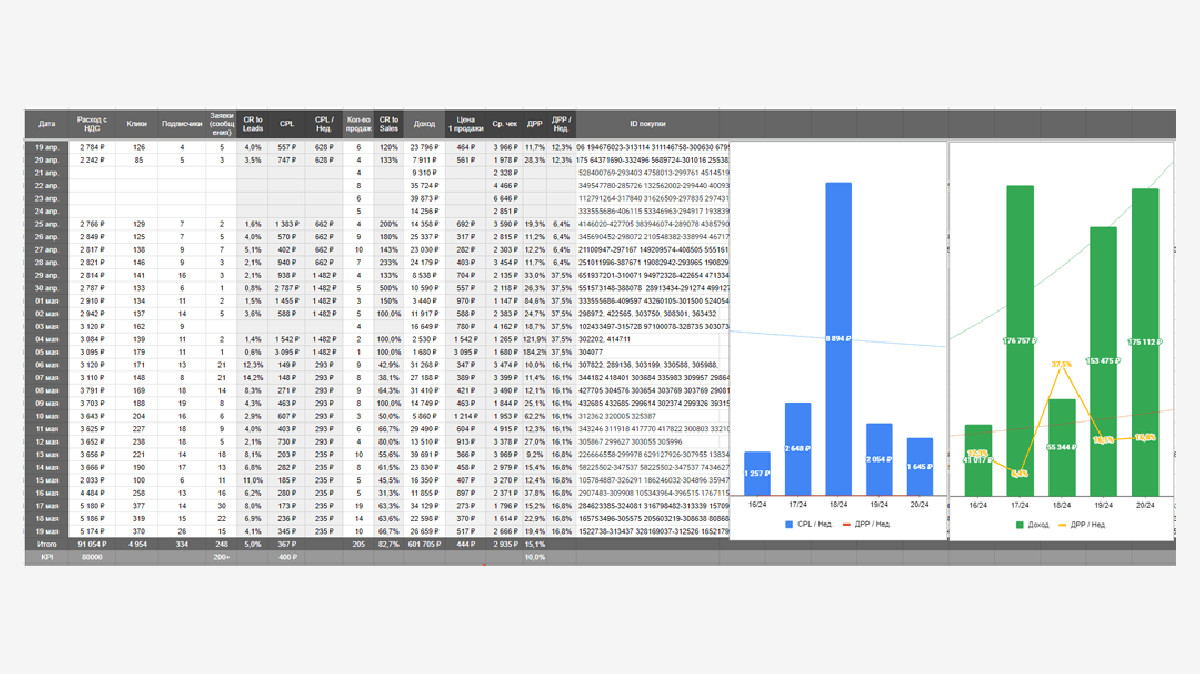
Task: Click total leads 248
Action: point(222,544)
